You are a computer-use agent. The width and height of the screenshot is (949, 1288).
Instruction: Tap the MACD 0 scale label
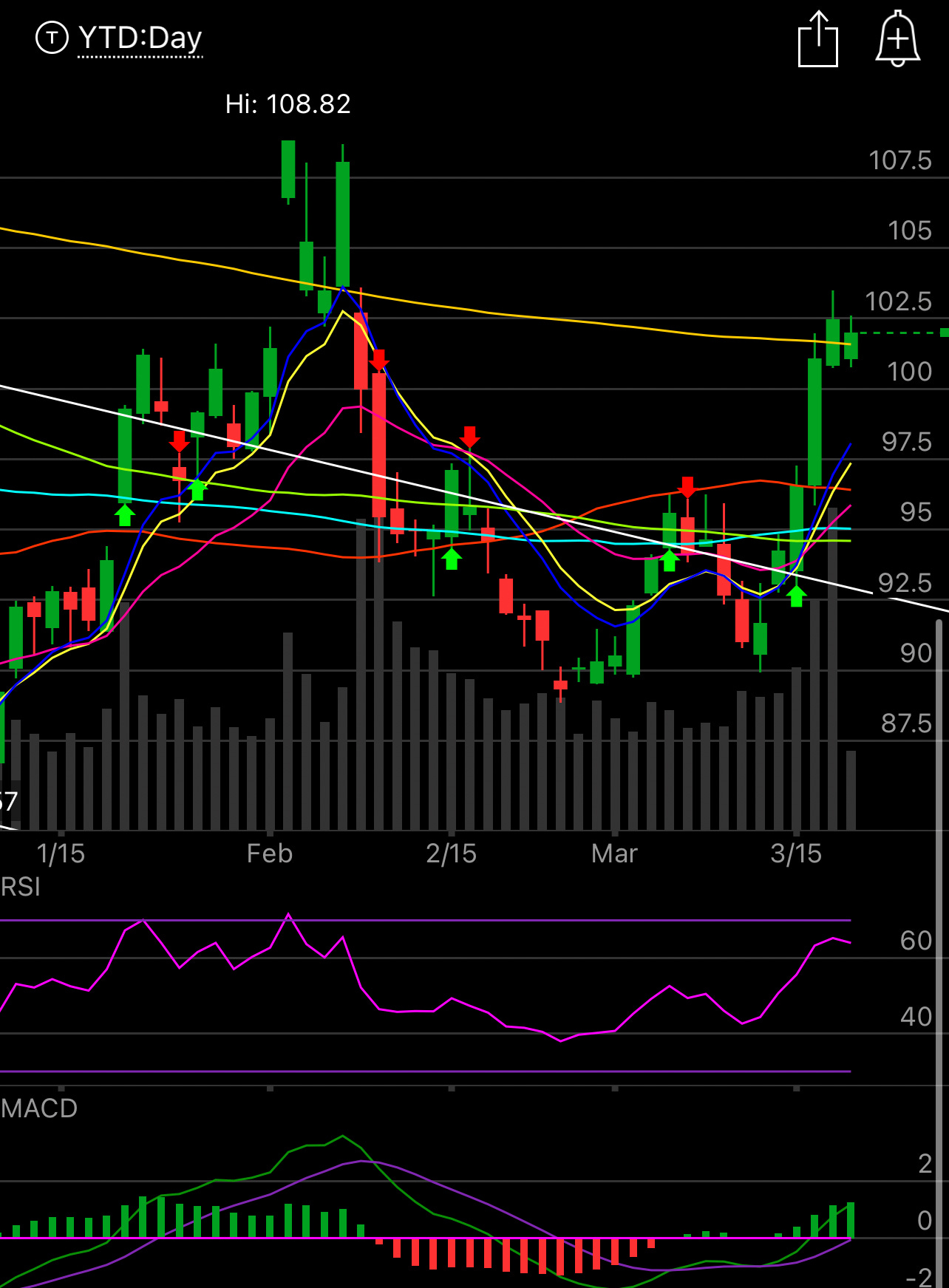tap(925, 1221)
